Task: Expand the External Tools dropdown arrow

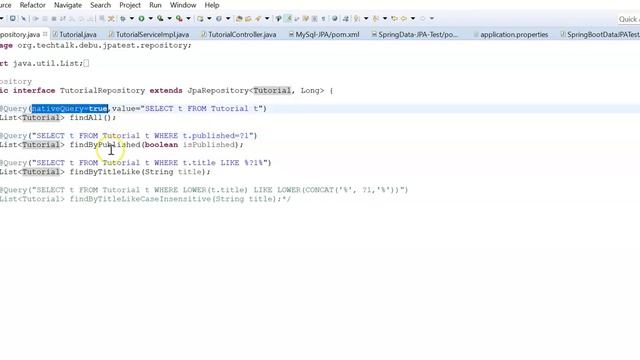Action: tap(188, 18)
